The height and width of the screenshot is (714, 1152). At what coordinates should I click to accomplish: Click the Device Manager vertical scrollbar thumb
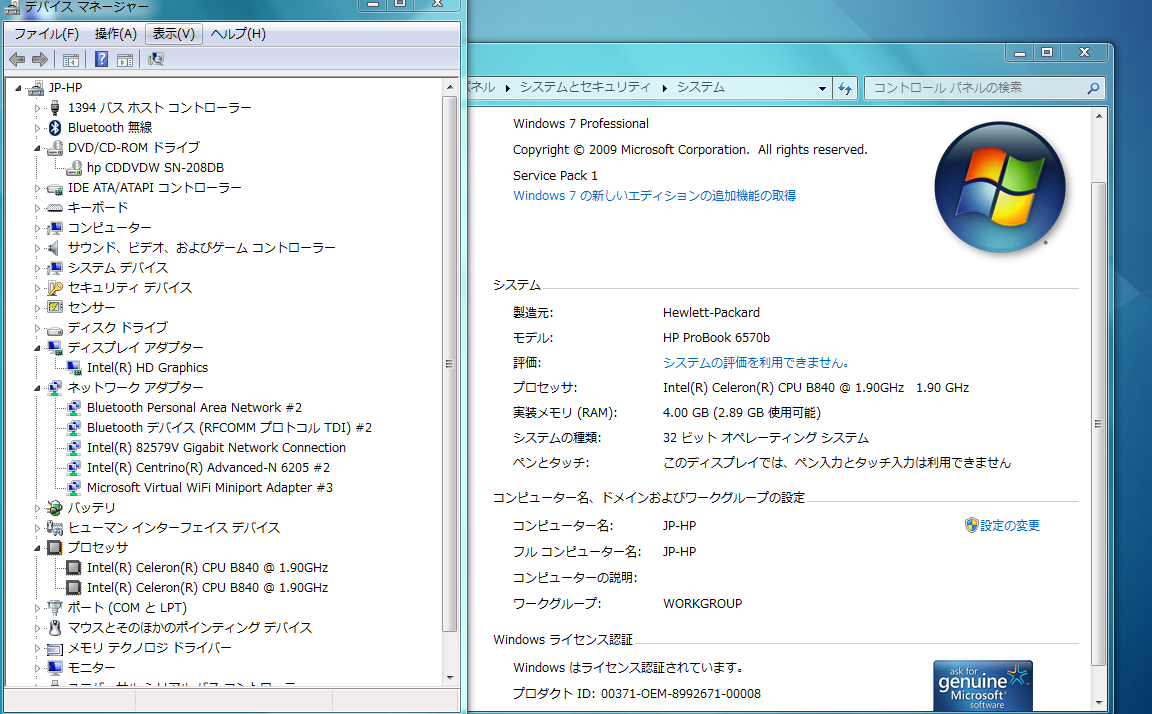pyautogui.click(x=450, y=364)
